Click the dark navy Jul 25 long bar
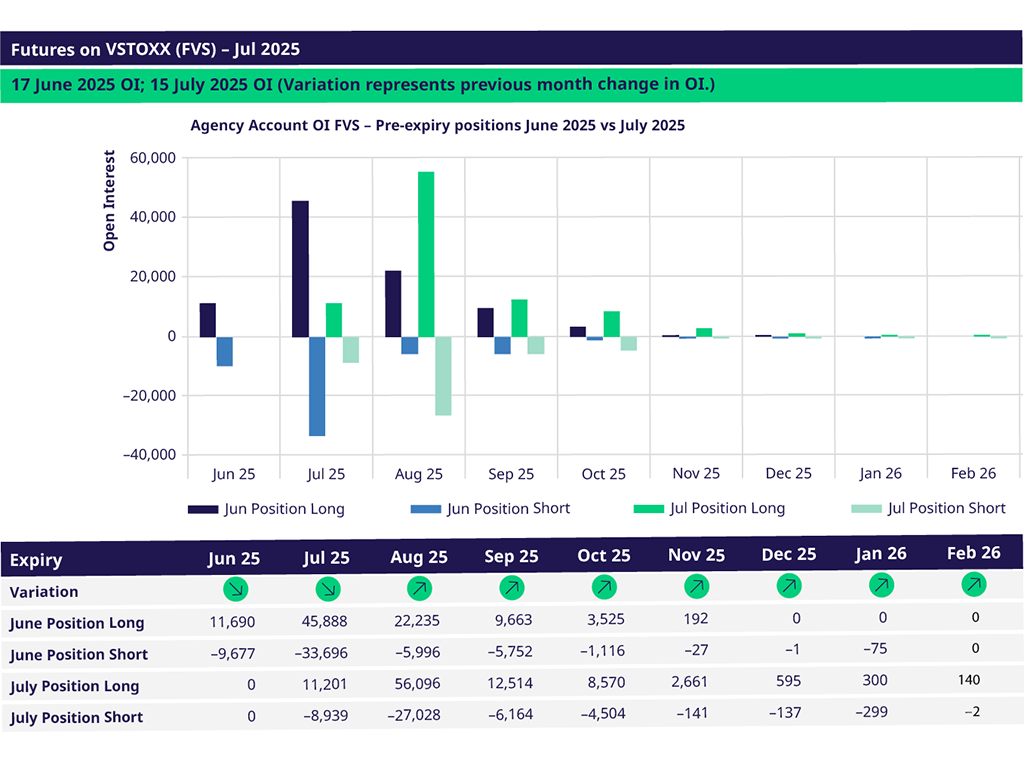The height and width of the screenshot is (762, 1024). tap(300, 268)
